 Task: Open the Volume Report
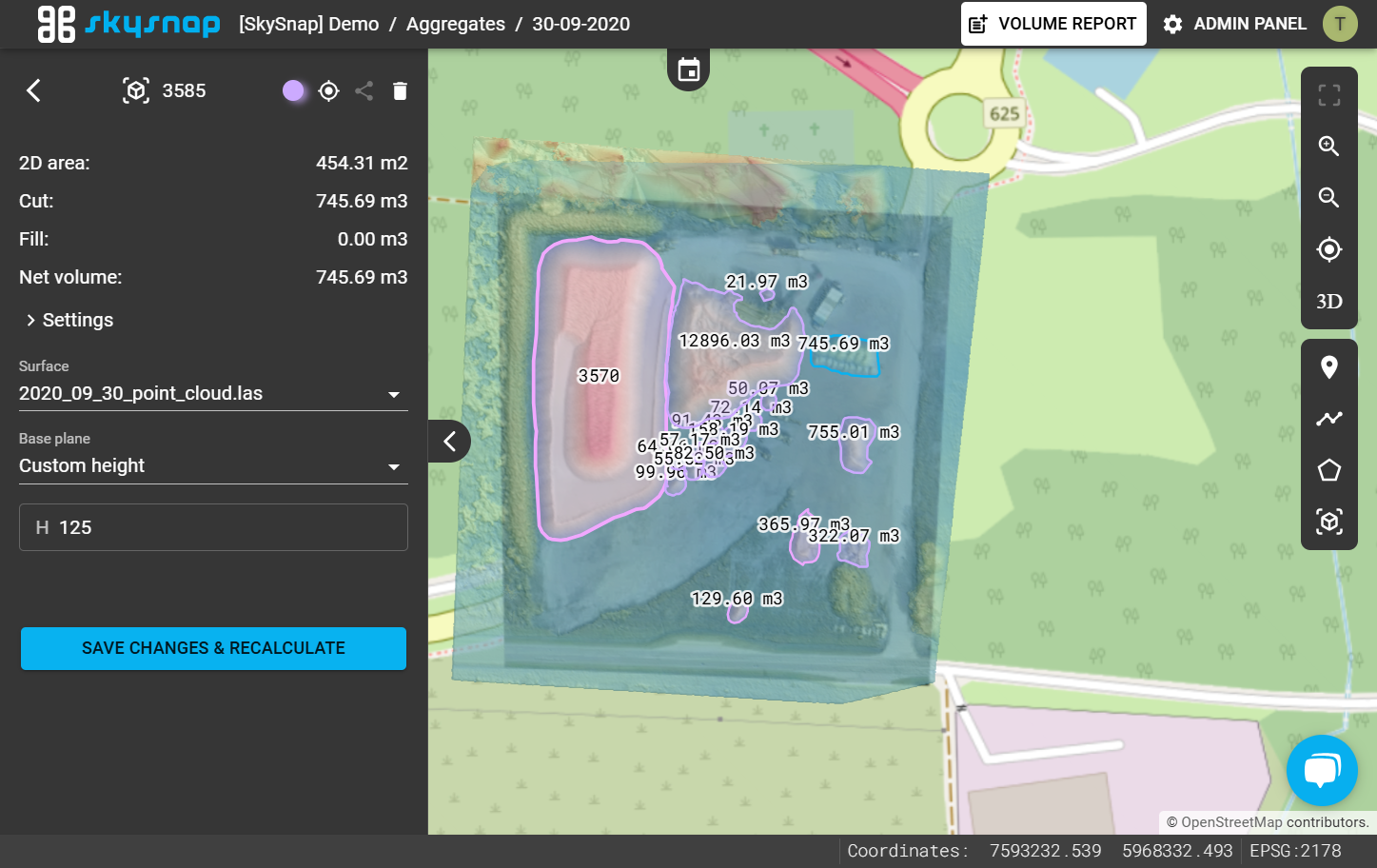point(1053,24)
